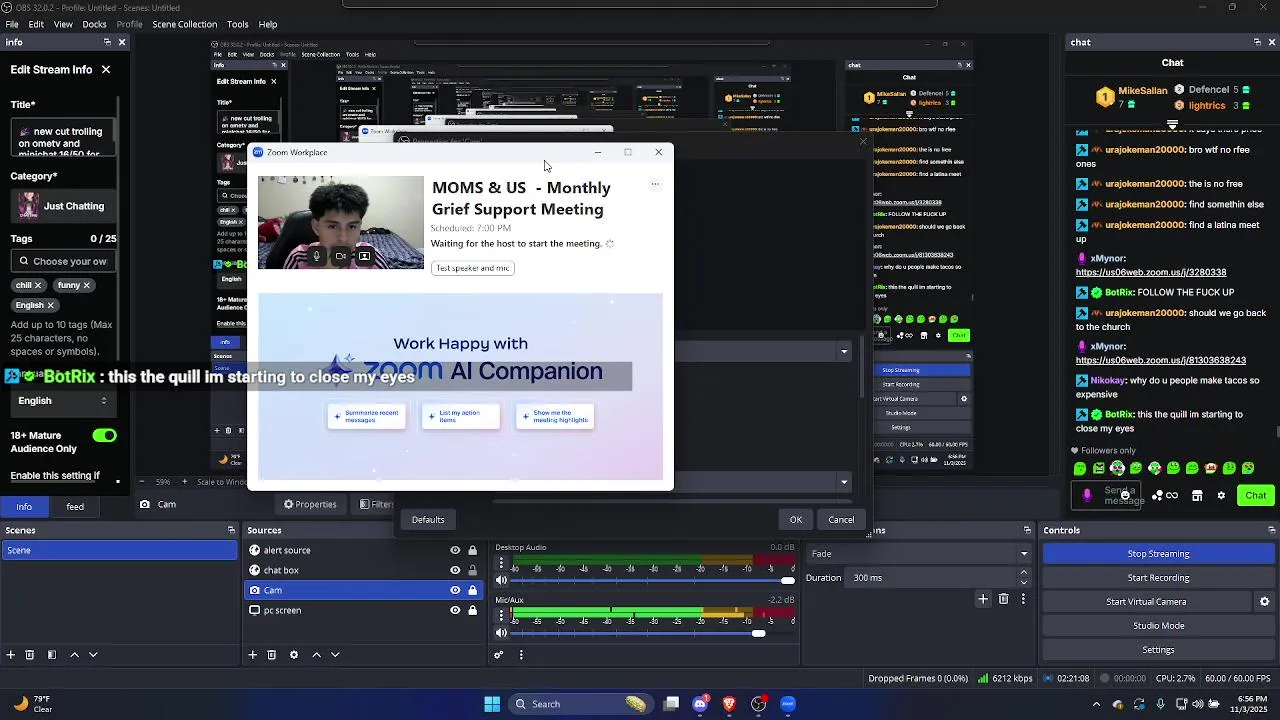Open transition properties three-dot menu
This screenshot has width=1280, height=720.
pos(1024,599)
